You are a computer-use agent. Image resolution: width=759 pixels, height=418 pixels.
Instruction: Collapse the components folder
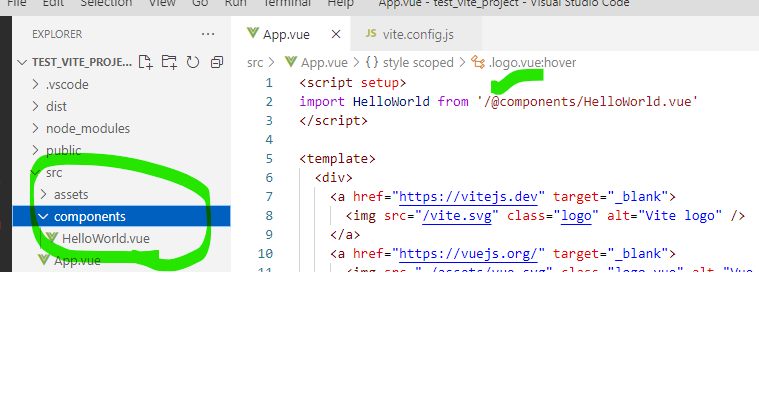pos(44,216)
